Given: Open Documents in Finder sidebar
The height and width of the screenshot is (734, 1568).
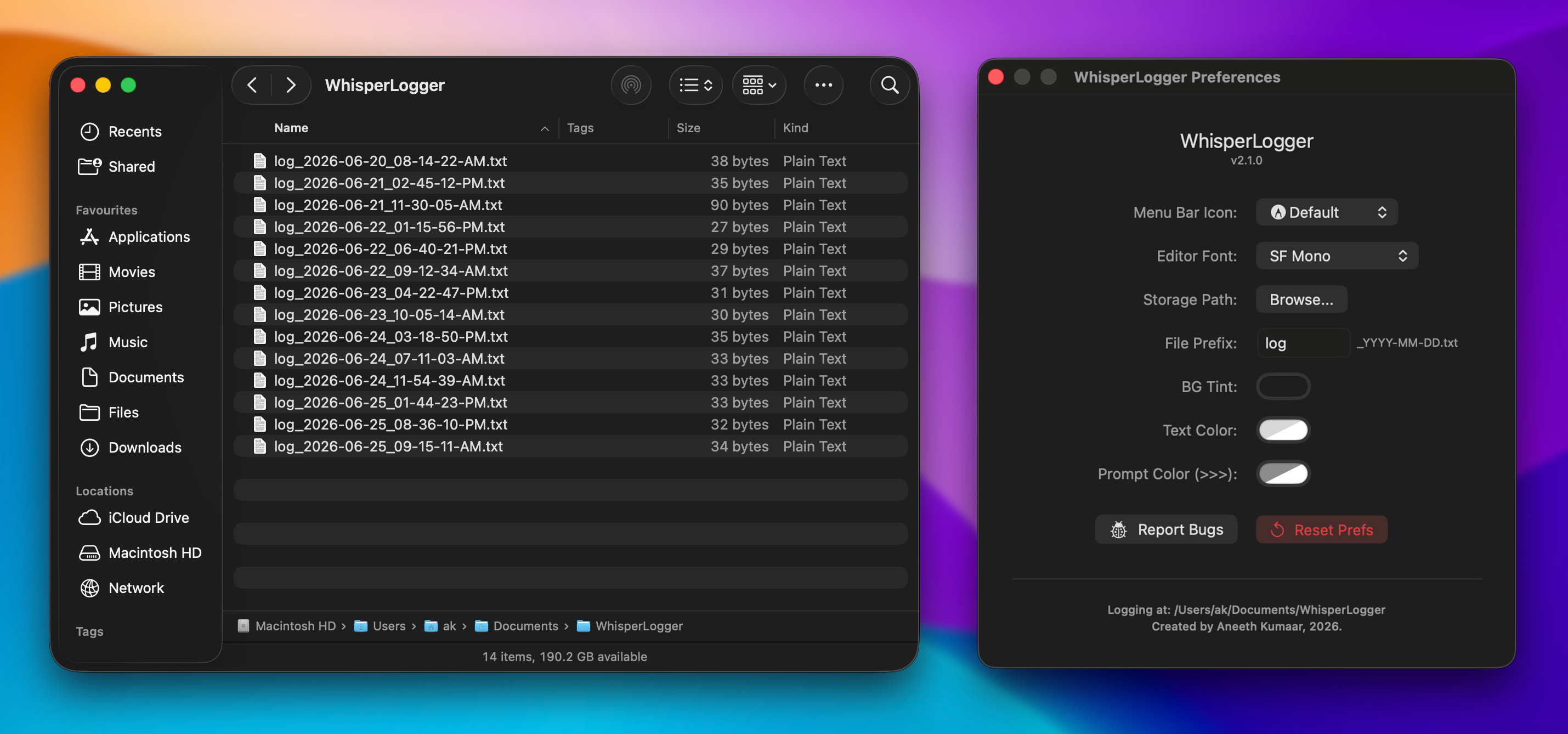Looking at the screenshot, I should [132, 377].
